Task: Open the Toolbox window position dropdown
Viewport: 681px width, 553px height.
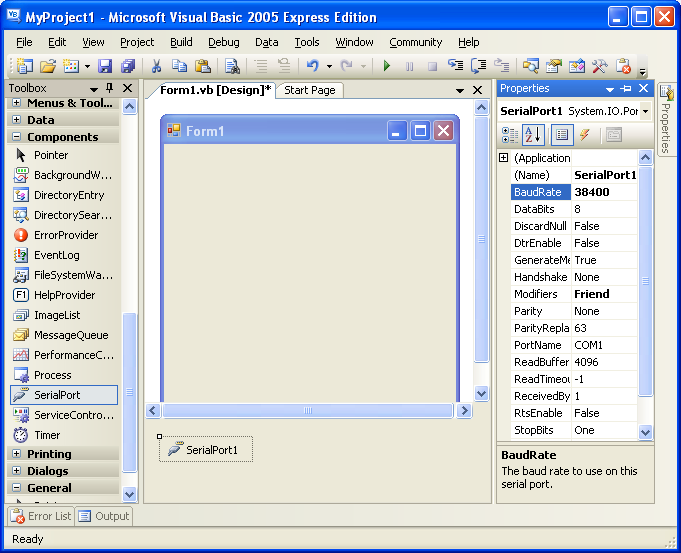Action: click(94, 89)
